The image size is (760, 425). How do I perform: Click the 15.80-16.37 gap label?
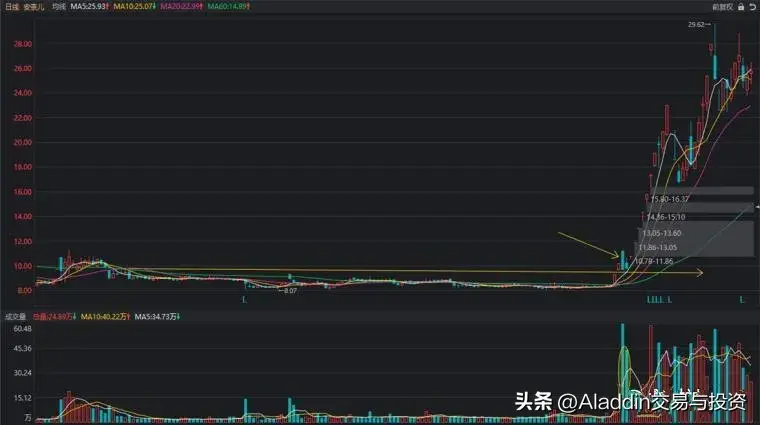point(669,199)
